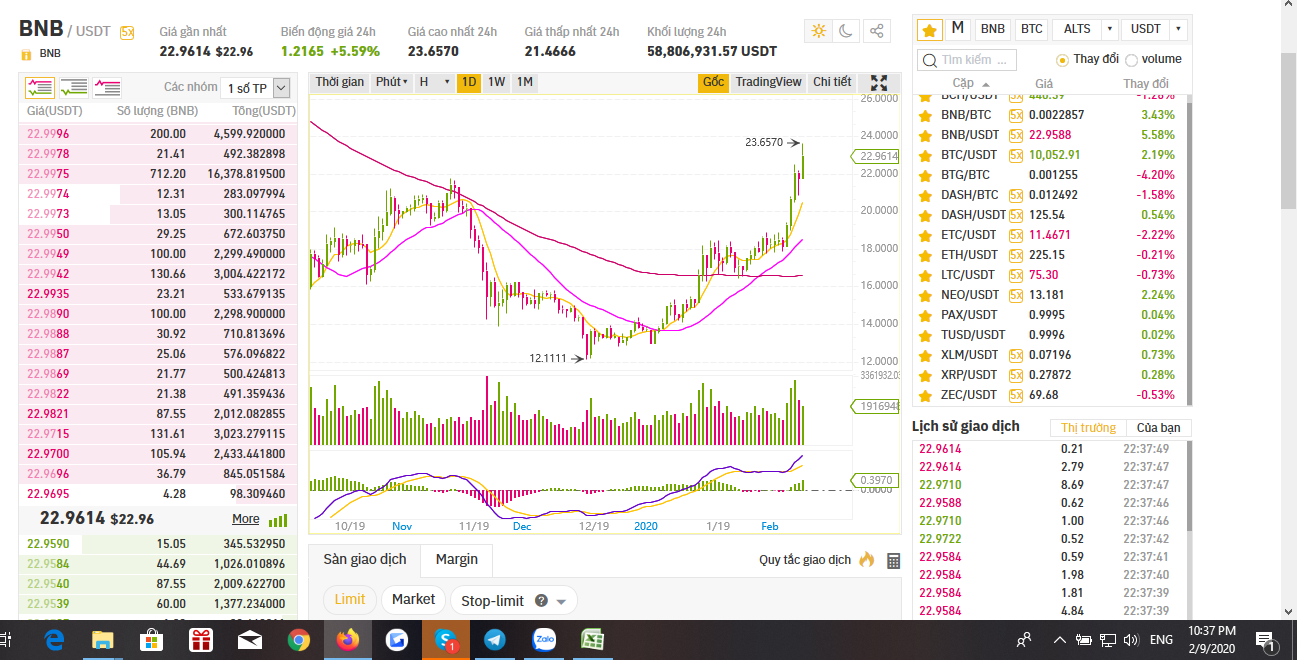The image size is (1297, 660).
Task: Select the M margin market tab
Action: (x=958, y=29)
